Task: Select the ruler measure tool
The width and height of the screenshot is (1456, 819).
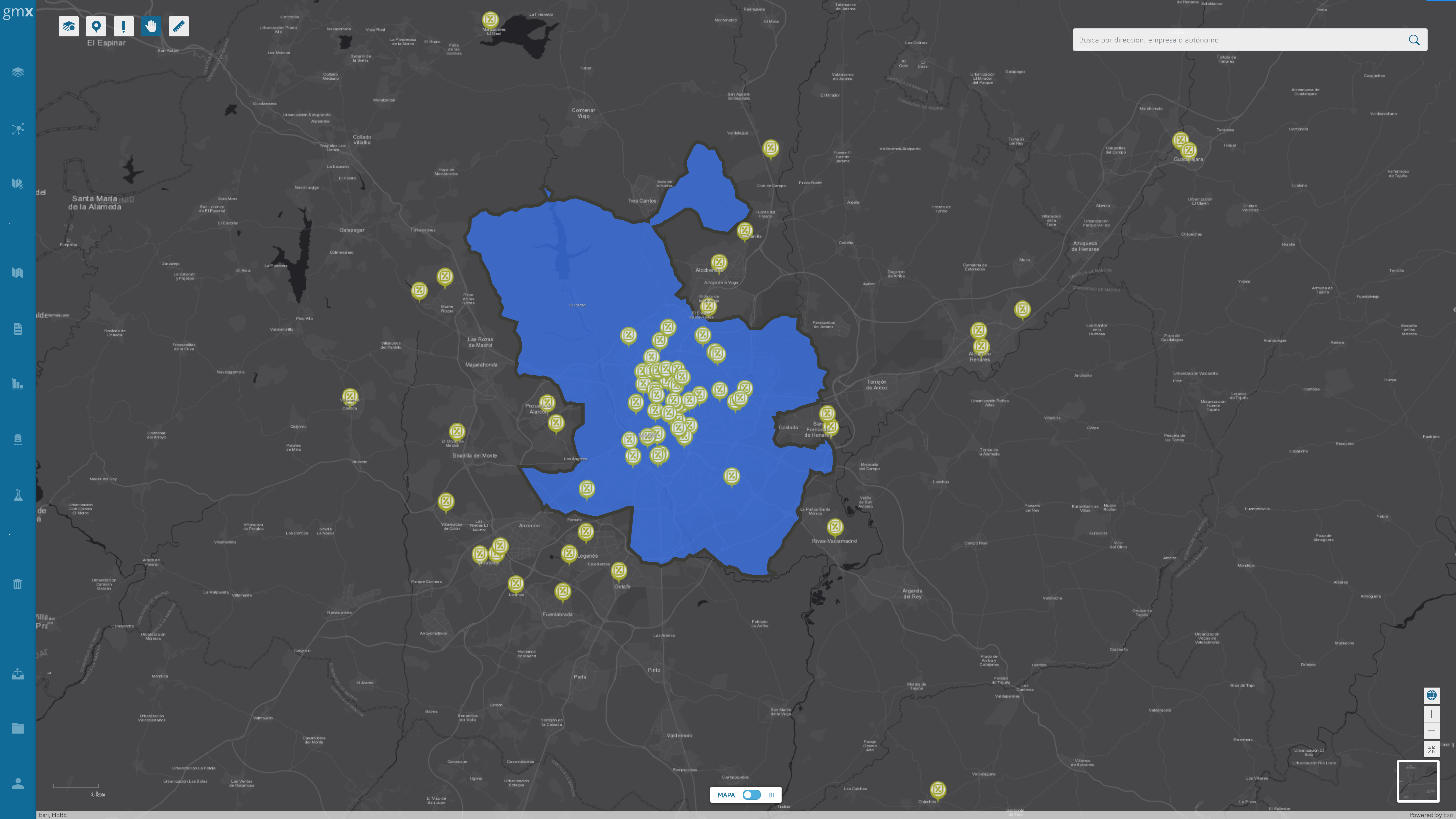Action: tap(179, 27)
